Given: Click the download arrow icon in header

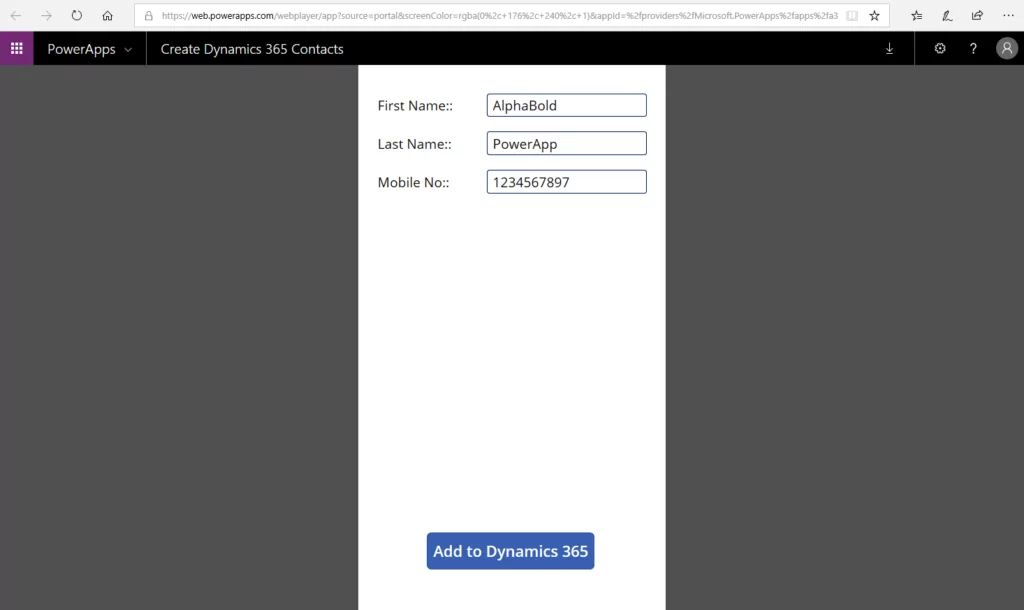Looking at the screenshot, I should pyautogui.click(x=889, y=48).
